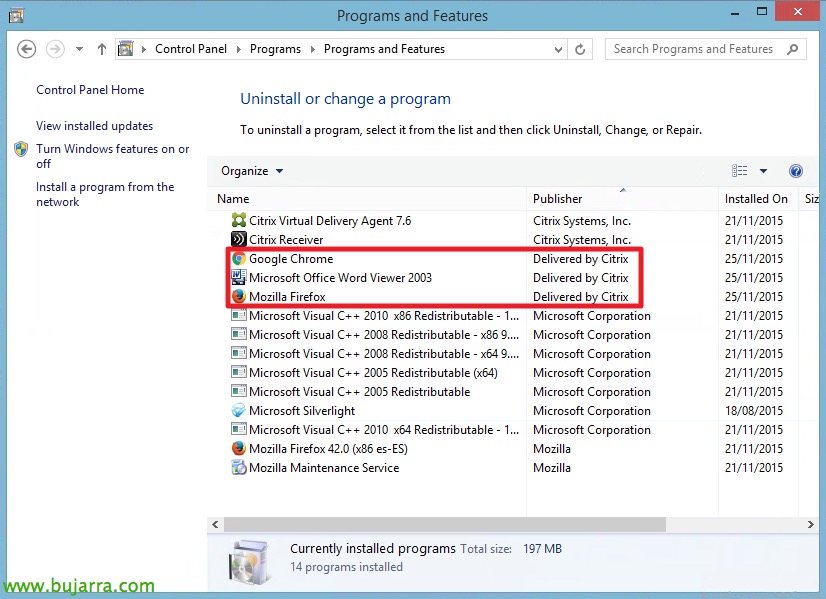Viewport: 826px width, 599px height.
Task: Go up one level with Up arrow
Action: point(102,49)
